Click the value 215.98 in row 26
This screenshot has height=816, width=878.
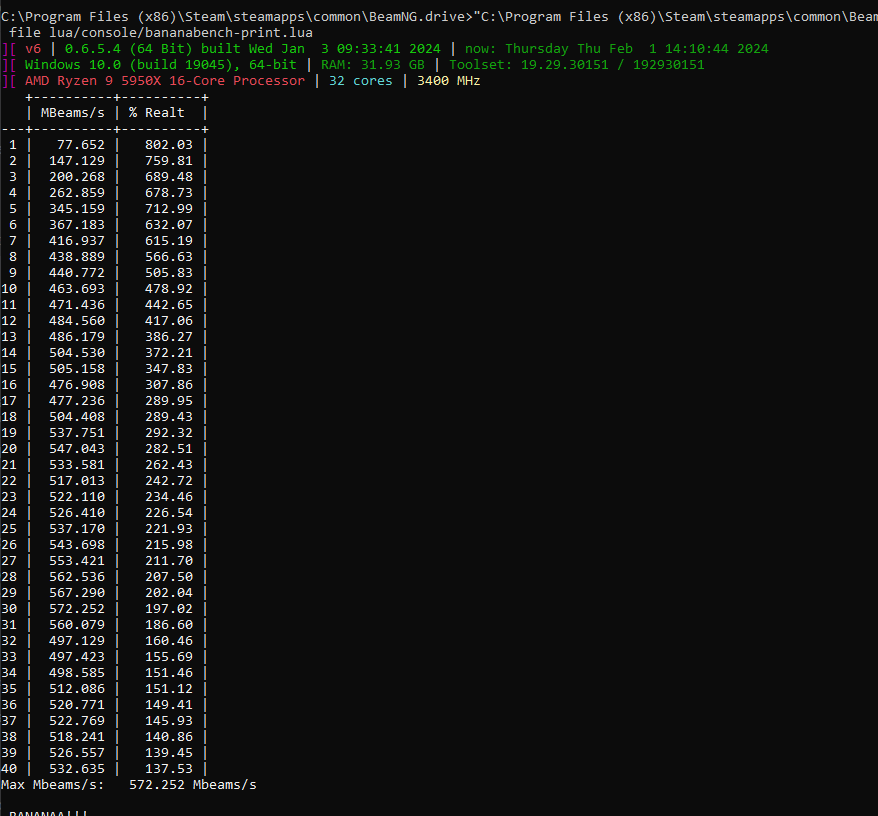coord(169,545)
